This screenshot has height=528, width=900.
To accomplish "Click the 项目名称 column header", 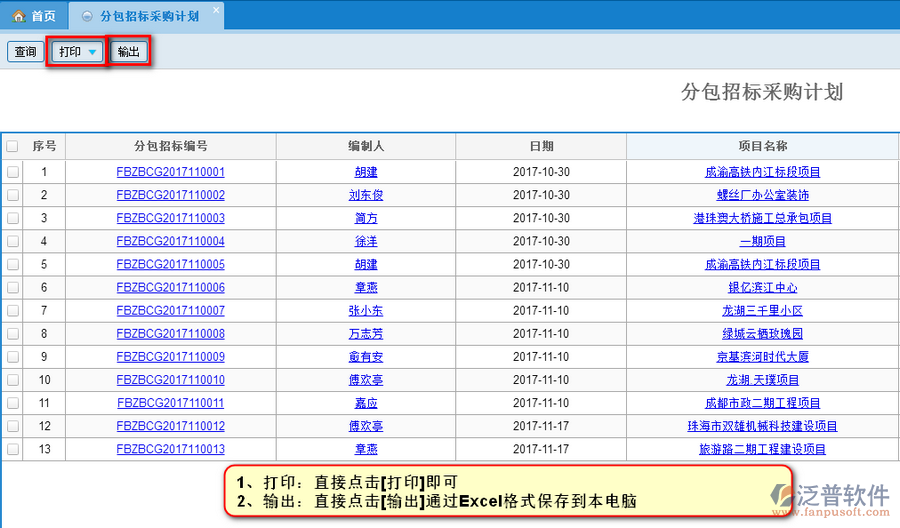I will [x=762, y=146].
